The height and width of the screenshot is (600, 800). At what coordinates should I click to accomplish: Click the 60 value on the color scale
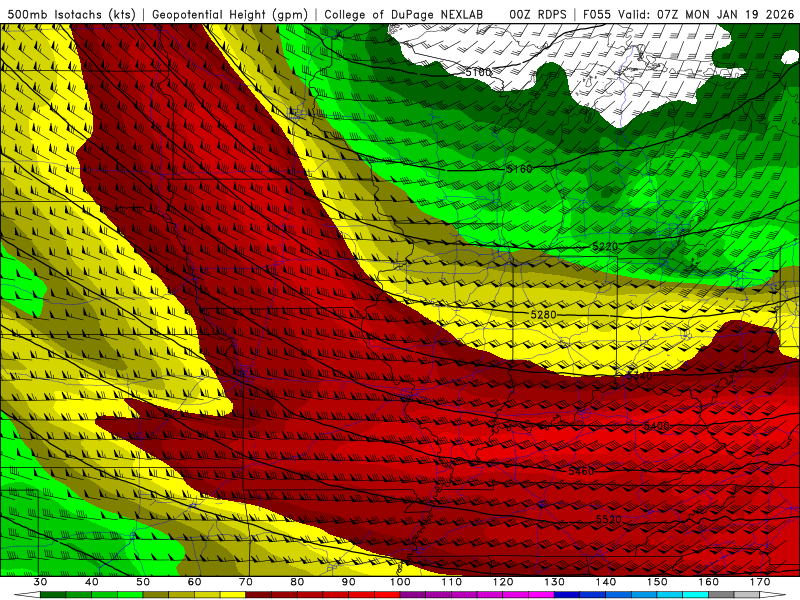(x=194, y=582)
